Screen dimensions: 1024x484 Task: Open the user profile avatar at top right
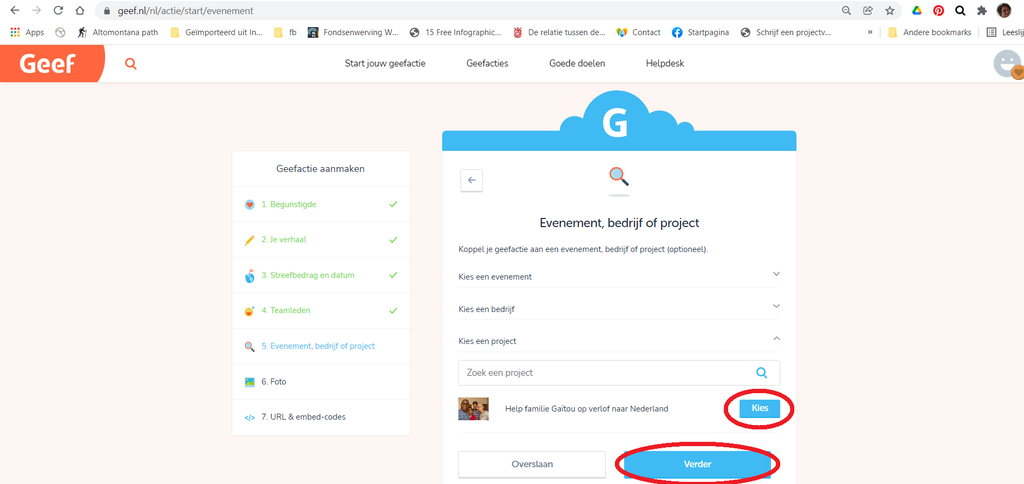(1007, 64)
